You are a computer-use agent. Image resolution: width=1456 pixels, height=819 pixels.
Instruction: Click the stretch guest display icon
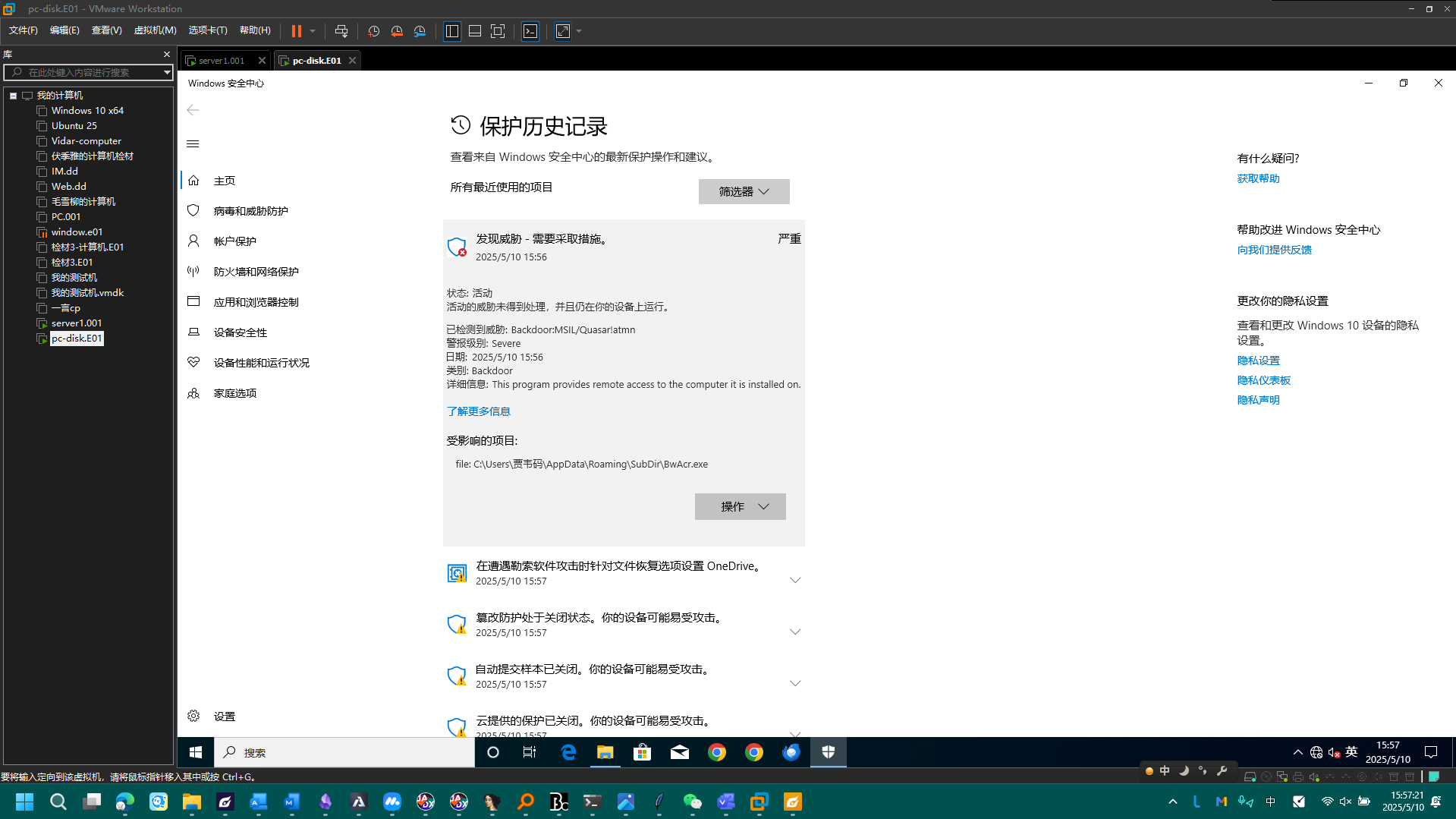563,31
